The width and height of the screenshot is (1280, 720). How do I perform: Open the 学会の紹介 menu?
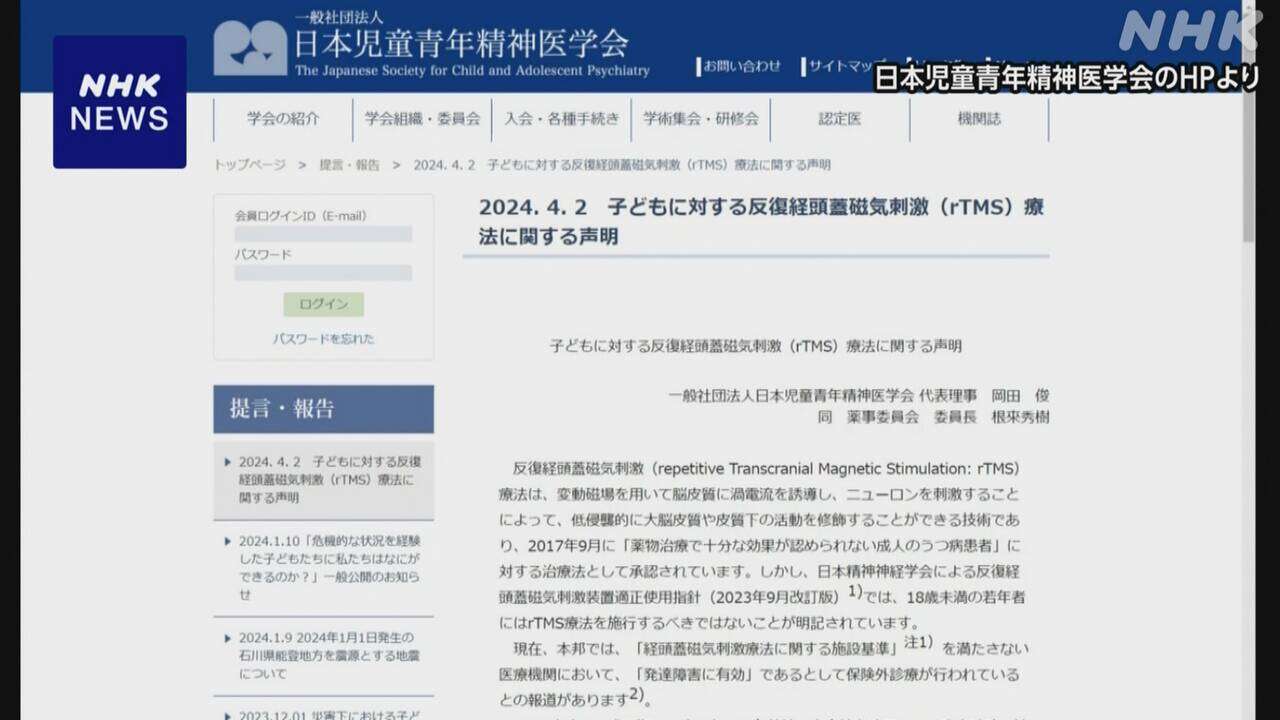tap(283, 118)
